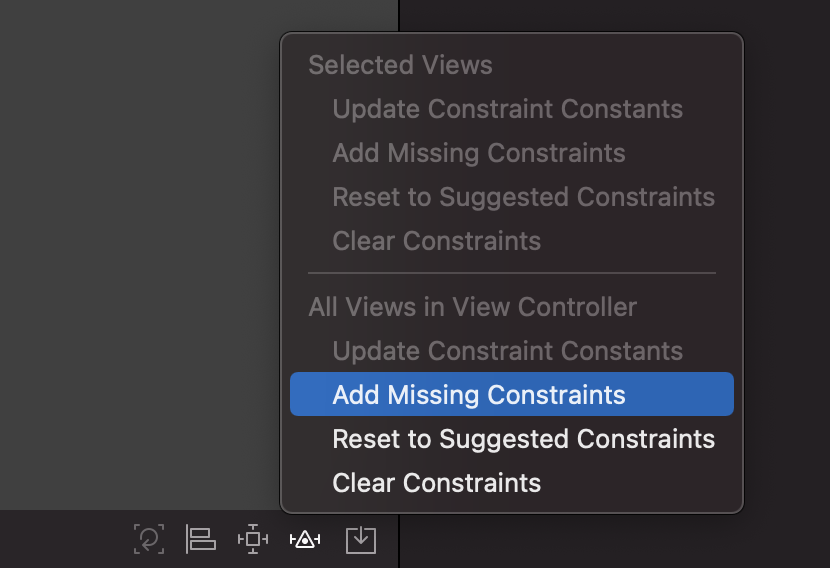830x568 pixels.
Task: Click the vertical divider beside the canvas
Action: tap(399, 16)
